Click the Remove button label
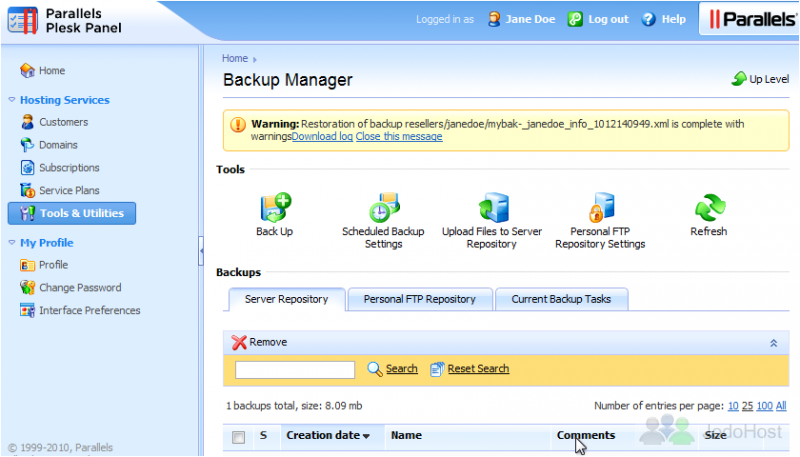Screen dimensions: 800x457 [x=268, y=342]
